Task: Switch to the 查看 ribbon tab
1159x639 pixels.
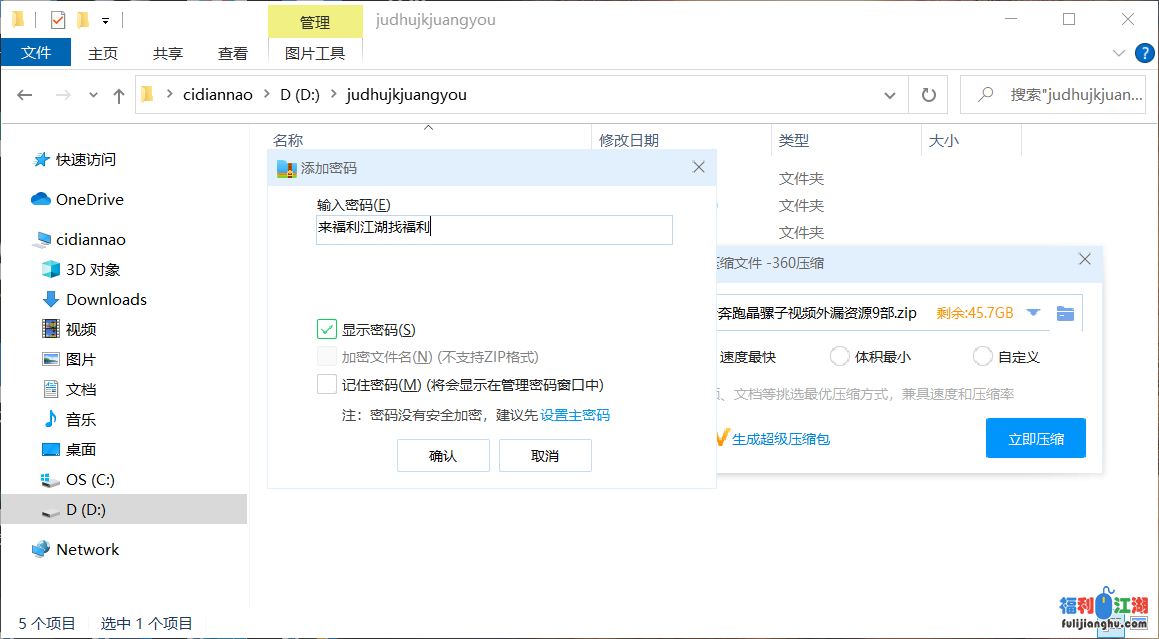Action: coord(232,53)
